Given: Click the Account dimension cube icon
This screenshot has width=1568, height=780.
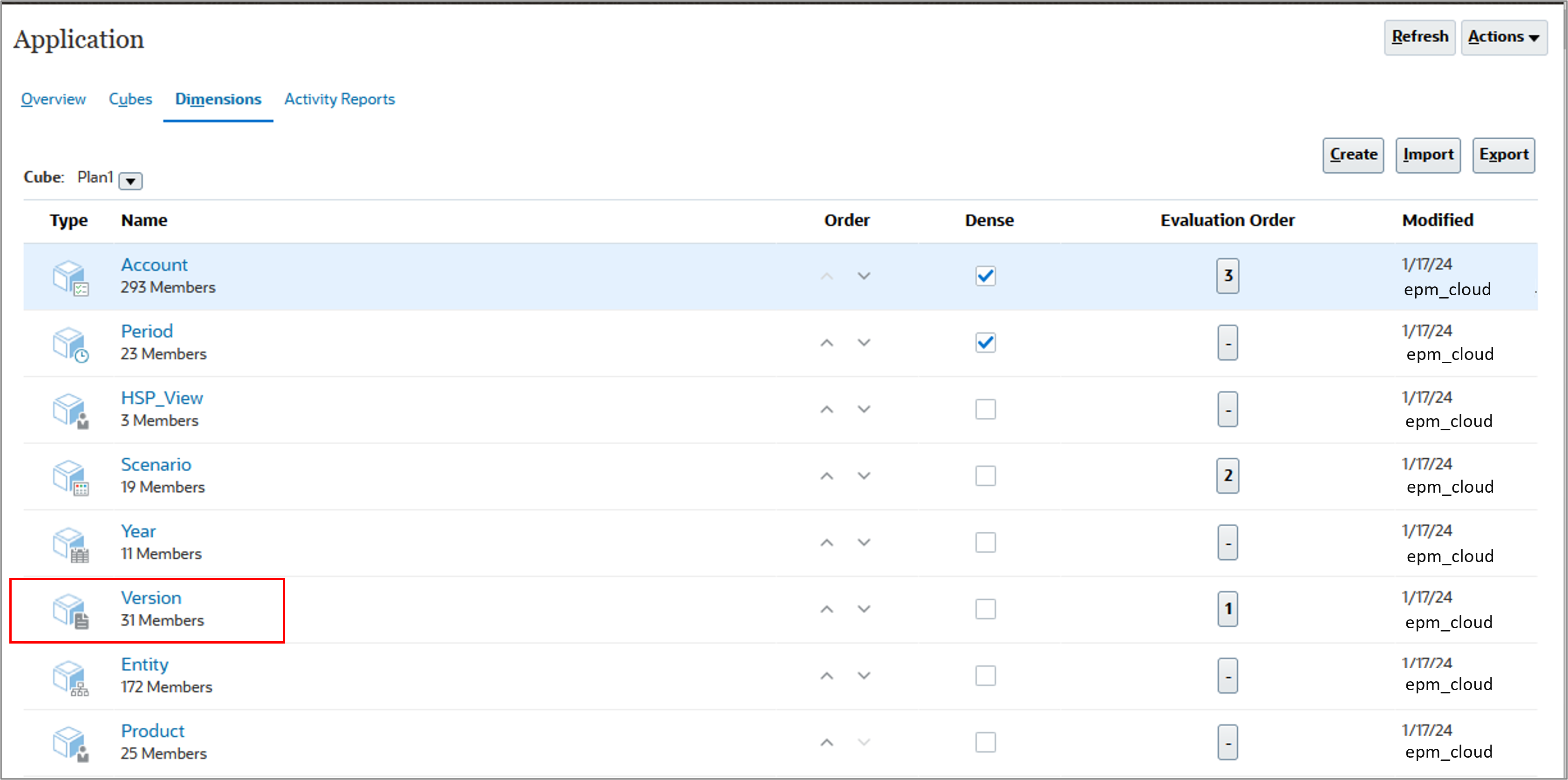Looking at the screenshot, I should (69, 278).
